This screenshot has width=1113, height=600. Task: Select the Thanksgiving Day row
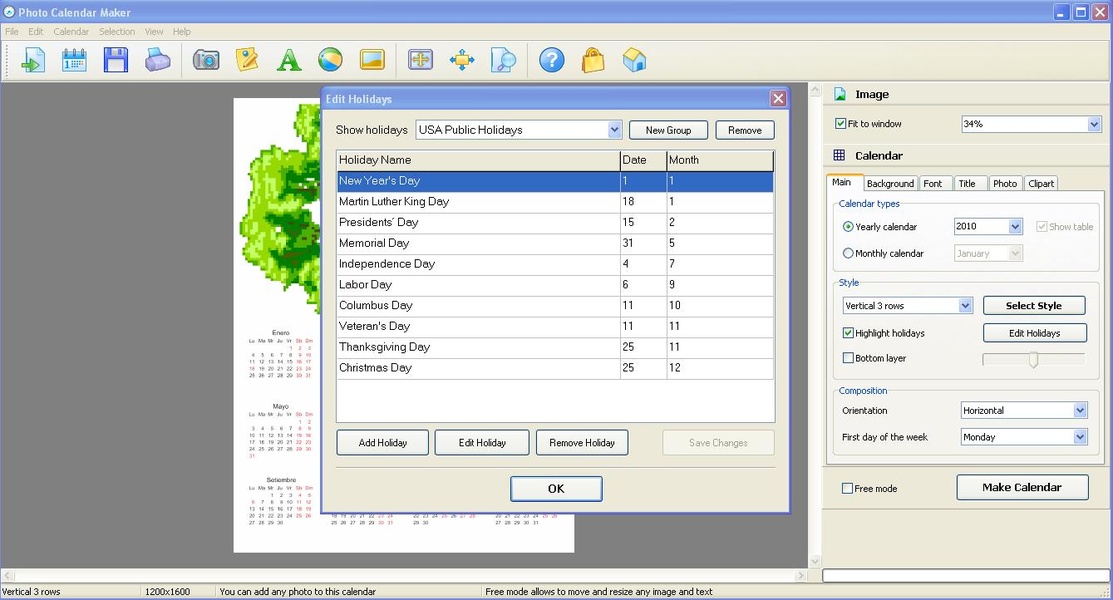click(x=555, y=347)
